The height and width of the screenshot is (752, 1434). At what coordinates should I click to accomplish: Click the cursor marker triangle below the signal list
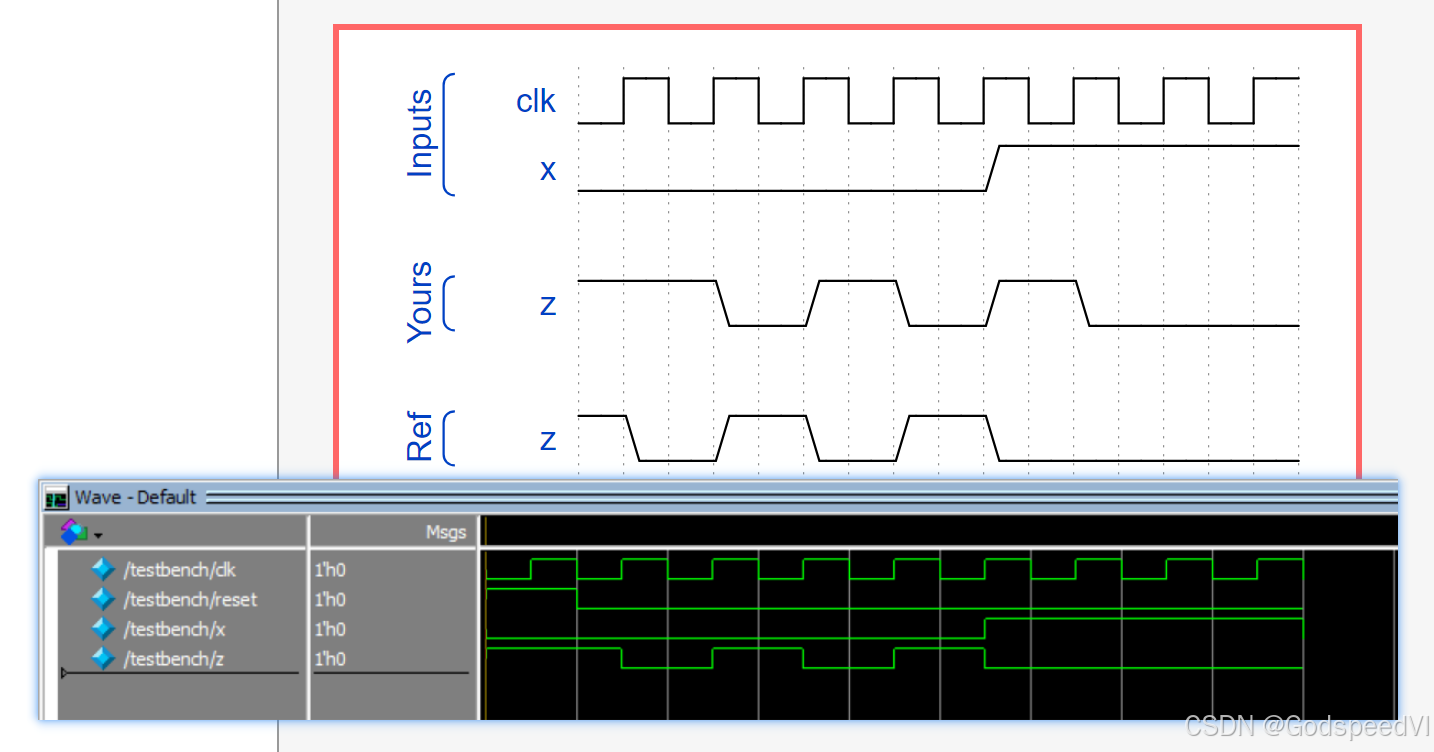pos(63,673)
